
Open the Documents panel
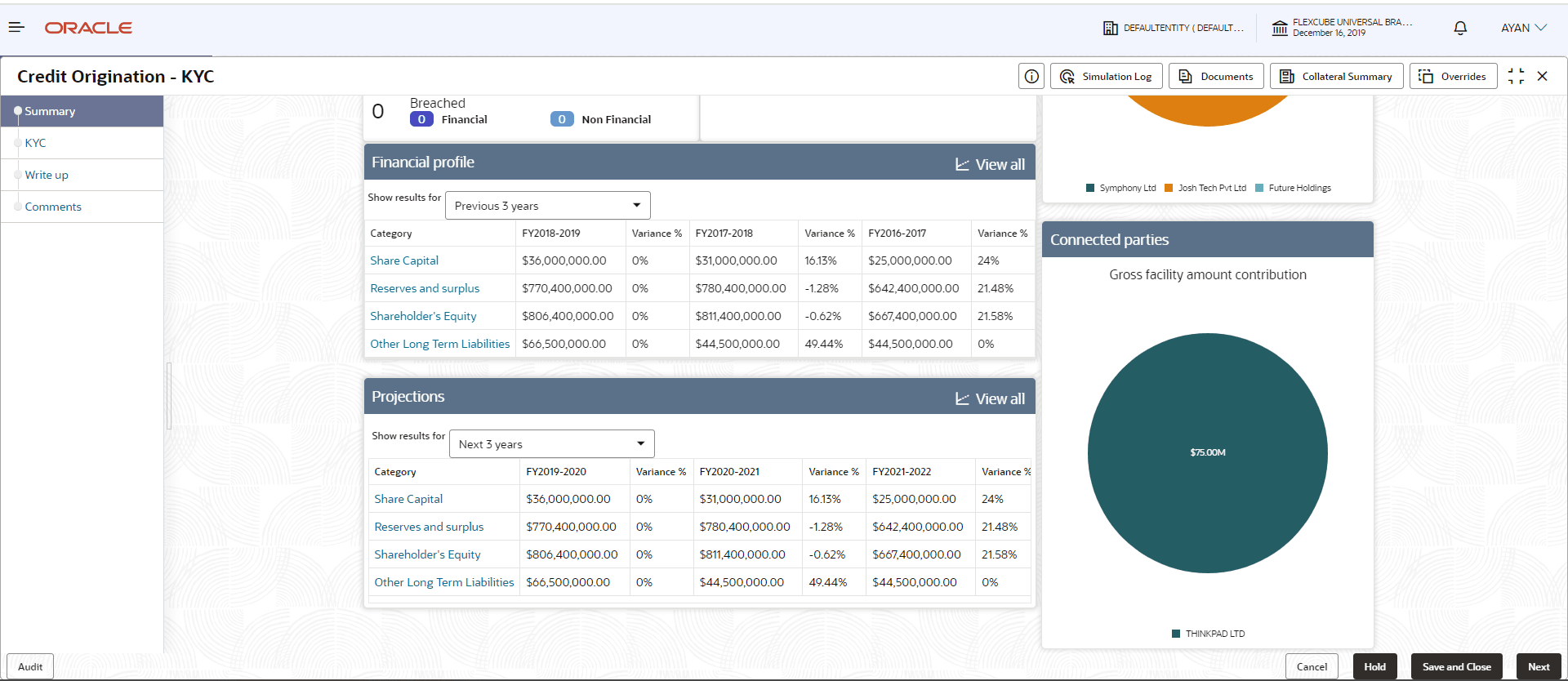click(x=1216, y=76)
